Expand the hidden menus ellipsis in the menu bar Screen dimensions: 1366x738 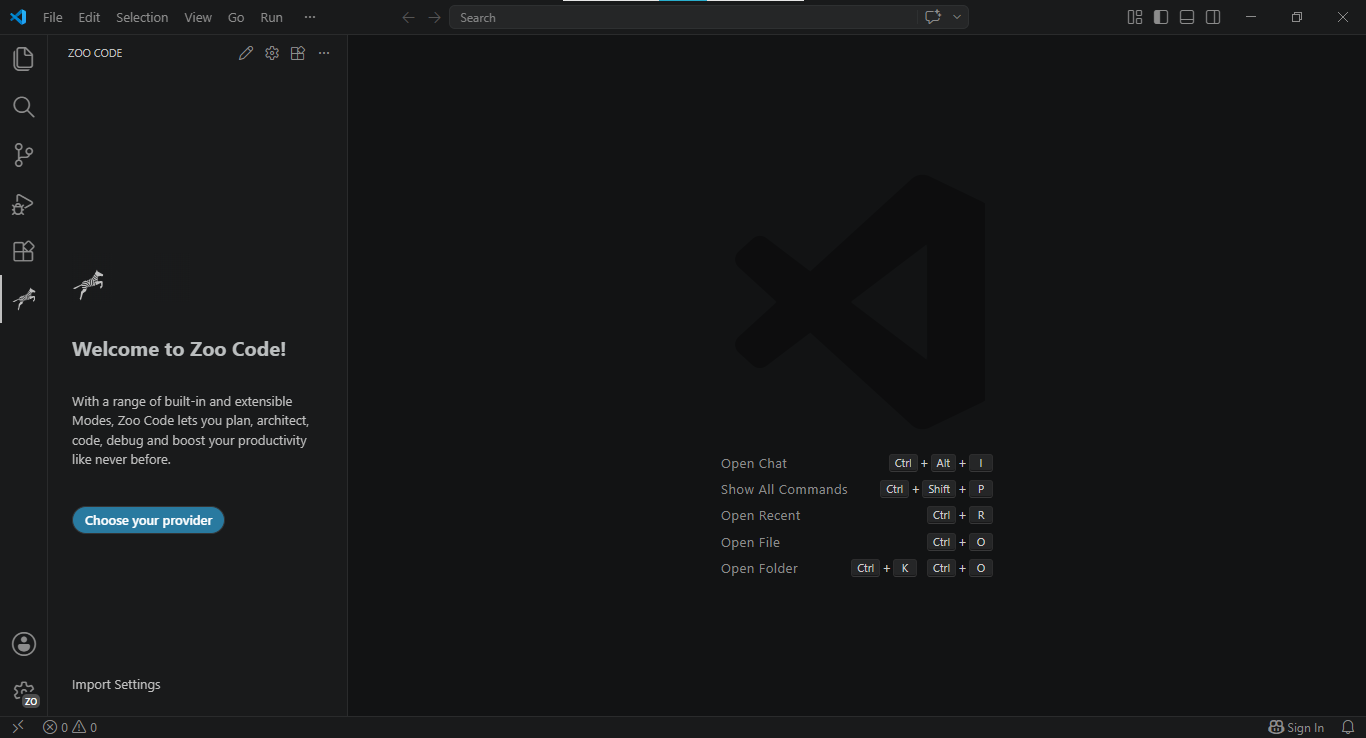click(310, 17)
